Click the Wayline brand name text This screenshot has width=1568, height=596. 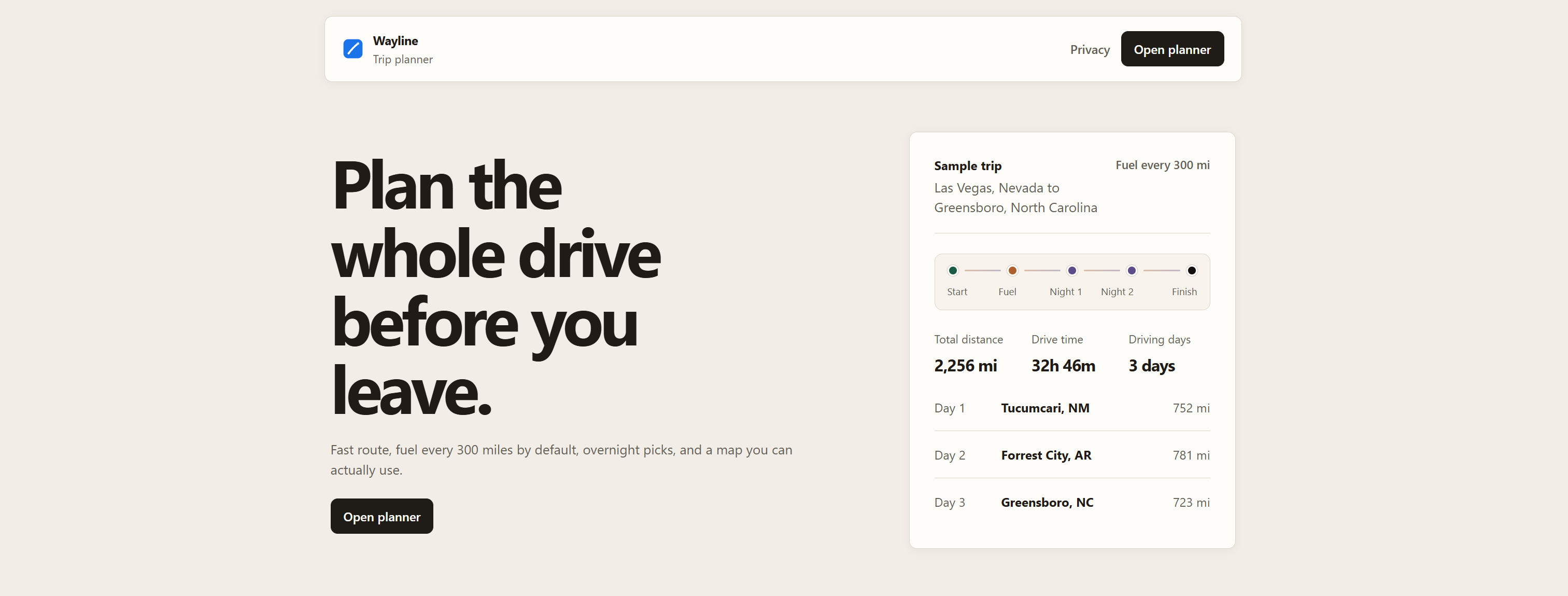[x=395, y=41]
